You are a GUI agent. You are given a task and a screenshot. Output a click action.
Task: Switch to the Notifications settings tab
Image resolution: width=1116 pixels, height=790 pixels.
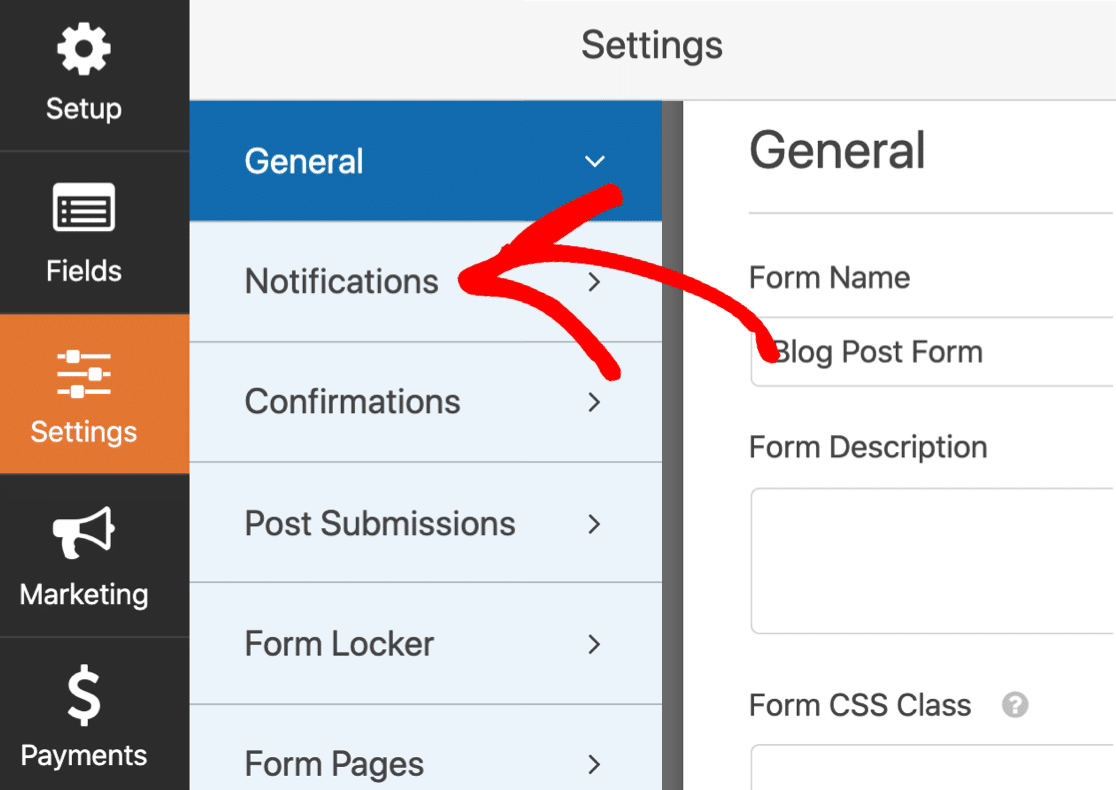342,282
